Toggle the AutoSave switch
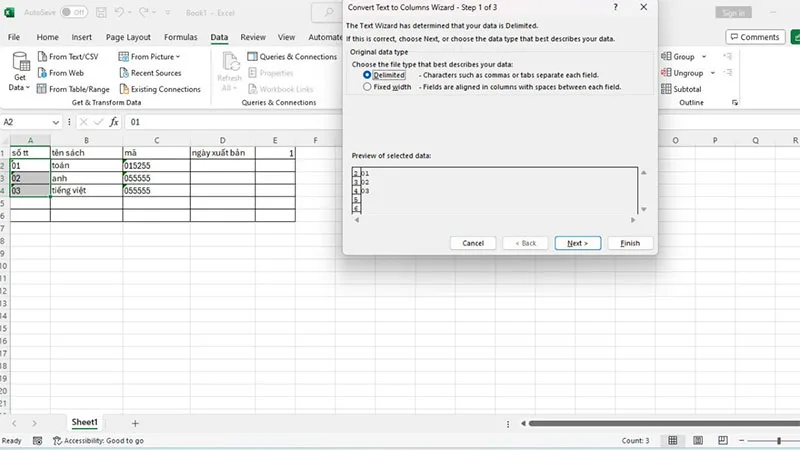The image size is (800, 450). pyautogui.click(x=73, y=12)
